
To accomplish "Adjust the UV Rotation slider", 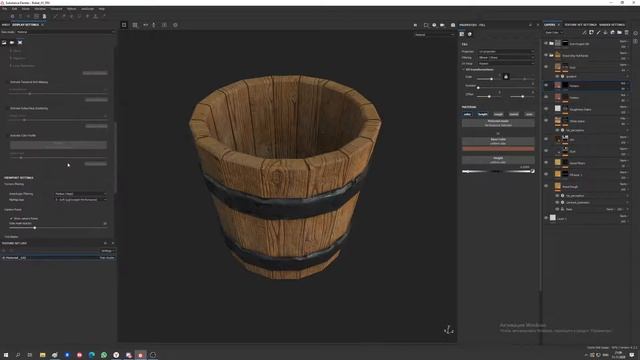I will click(505, 88).
